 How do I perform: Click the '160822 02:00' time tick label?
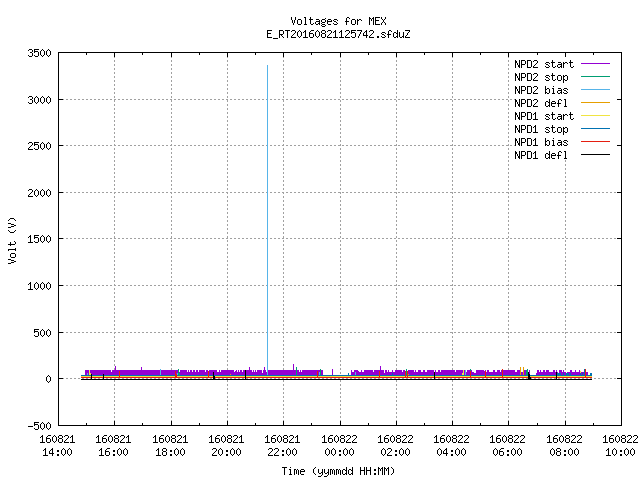tap(395, 446)
